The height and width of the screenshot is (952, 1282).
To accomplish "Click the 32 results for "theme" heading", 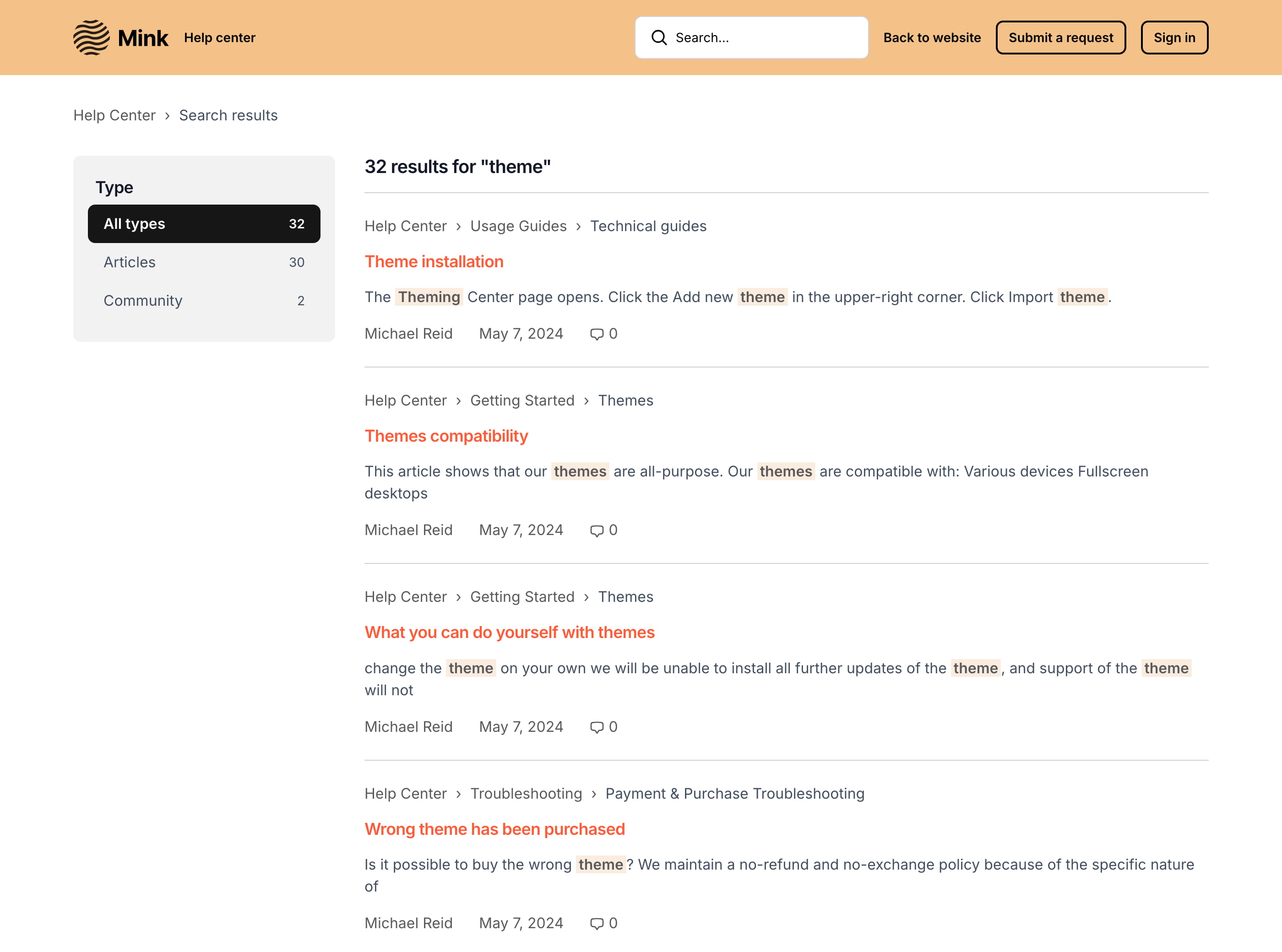I will [458, 167].
